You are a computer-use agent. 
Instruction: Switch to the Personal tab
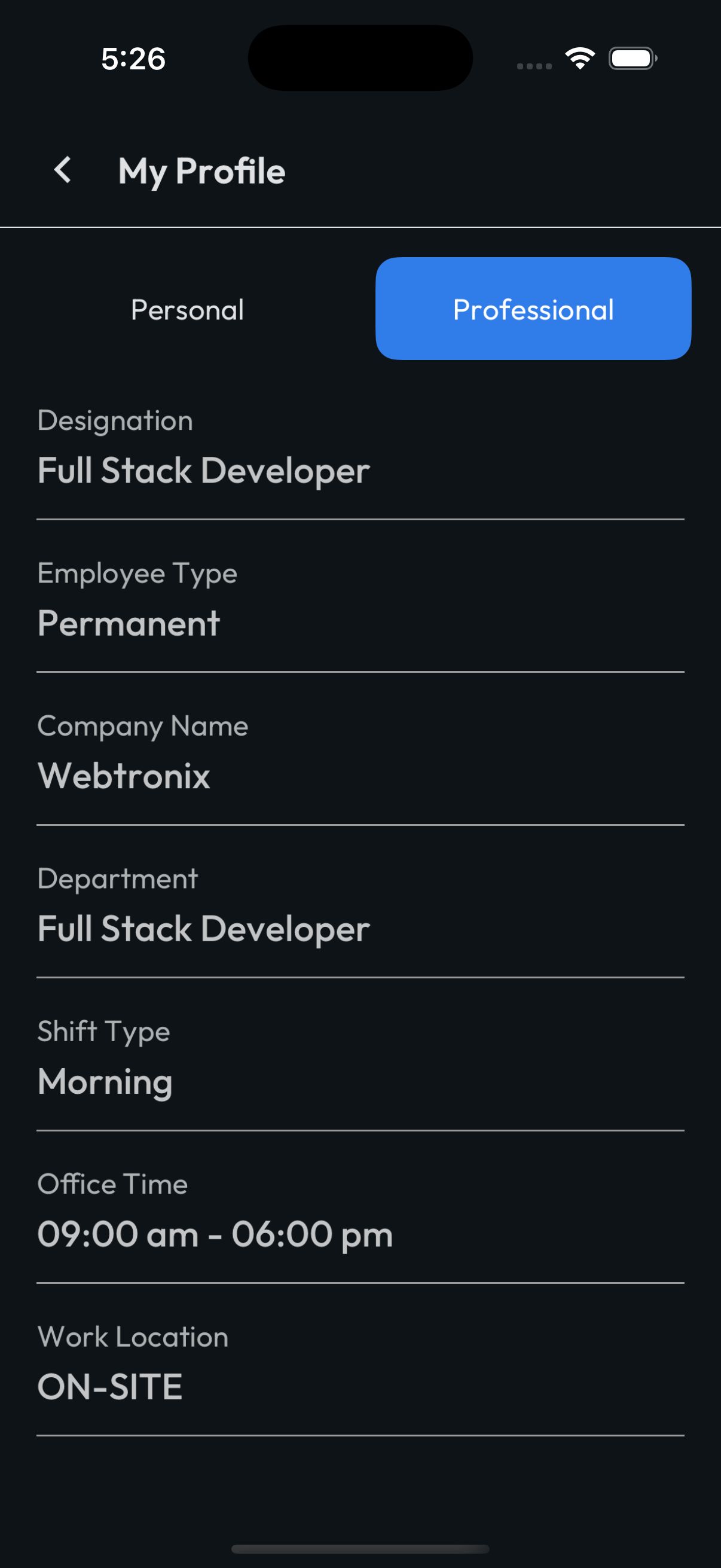pos(187,309)
